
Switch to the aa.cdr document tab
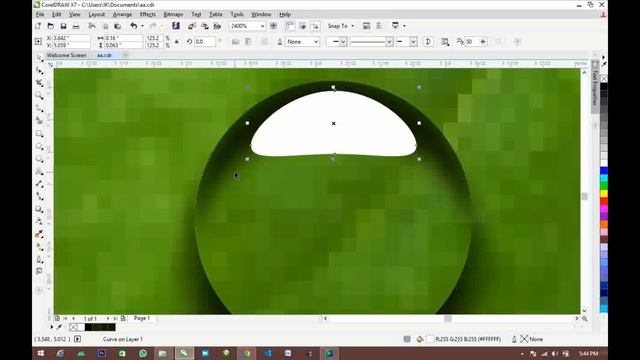coord(104,55)
